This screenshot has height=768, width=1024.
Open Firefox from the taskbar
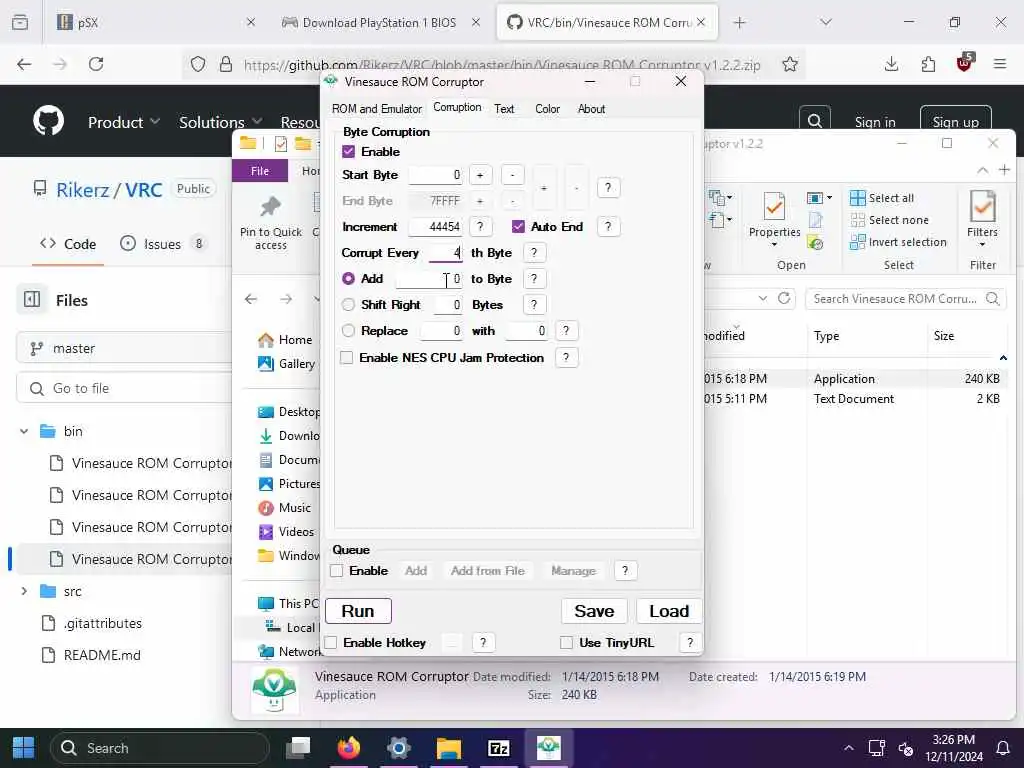tap(349, 748)
